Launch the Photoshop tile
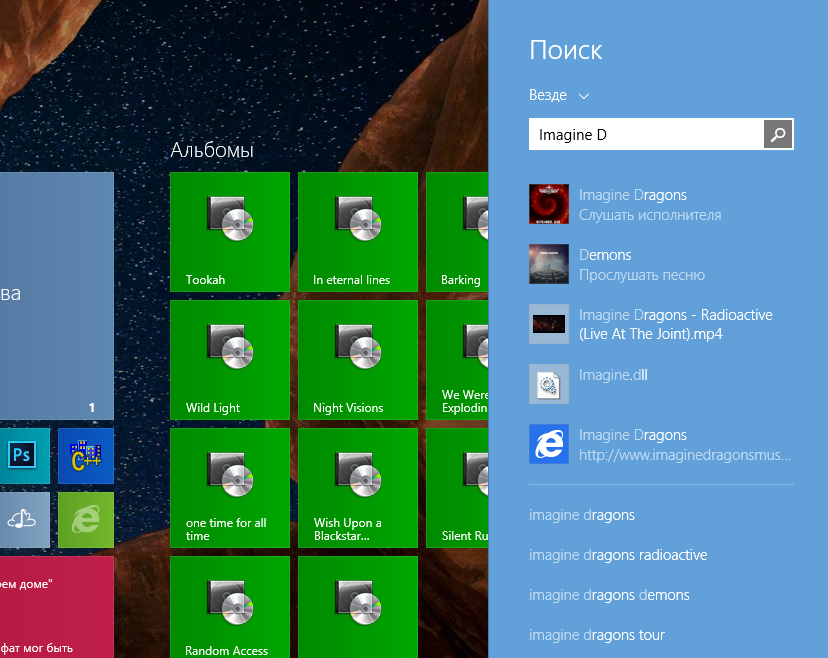 tap(24, 456)
